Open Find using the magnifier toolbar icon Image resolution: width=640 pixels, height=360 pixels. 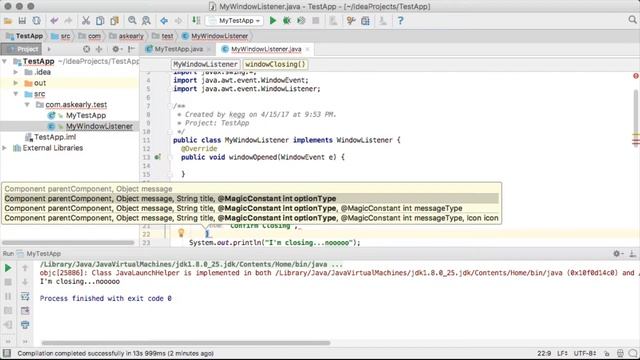[x=132, y=21]
